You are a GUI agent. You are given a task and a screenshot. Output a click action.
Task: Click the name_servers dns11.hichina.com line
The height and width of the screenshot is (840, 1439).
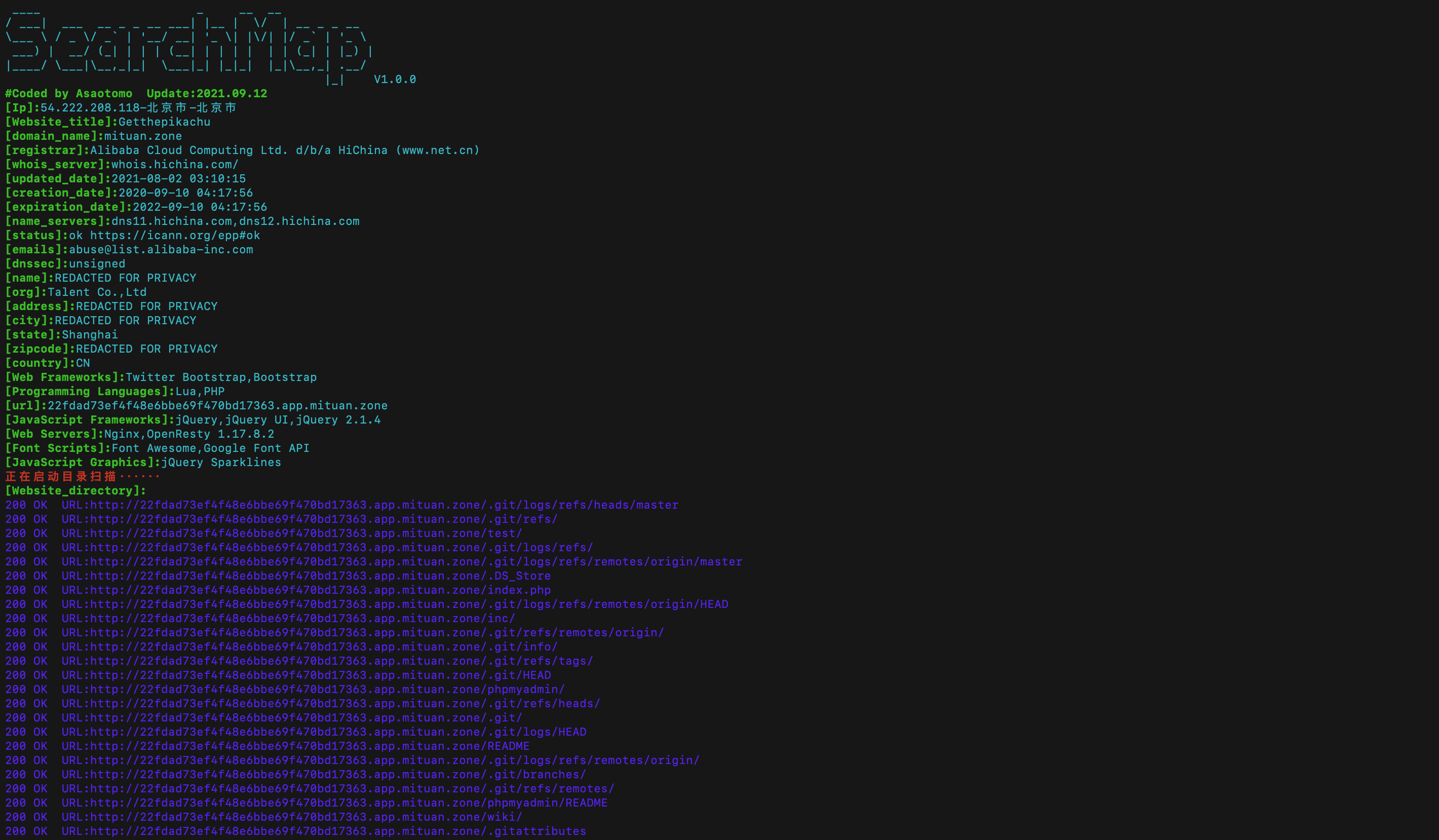[x=182, y=221]
